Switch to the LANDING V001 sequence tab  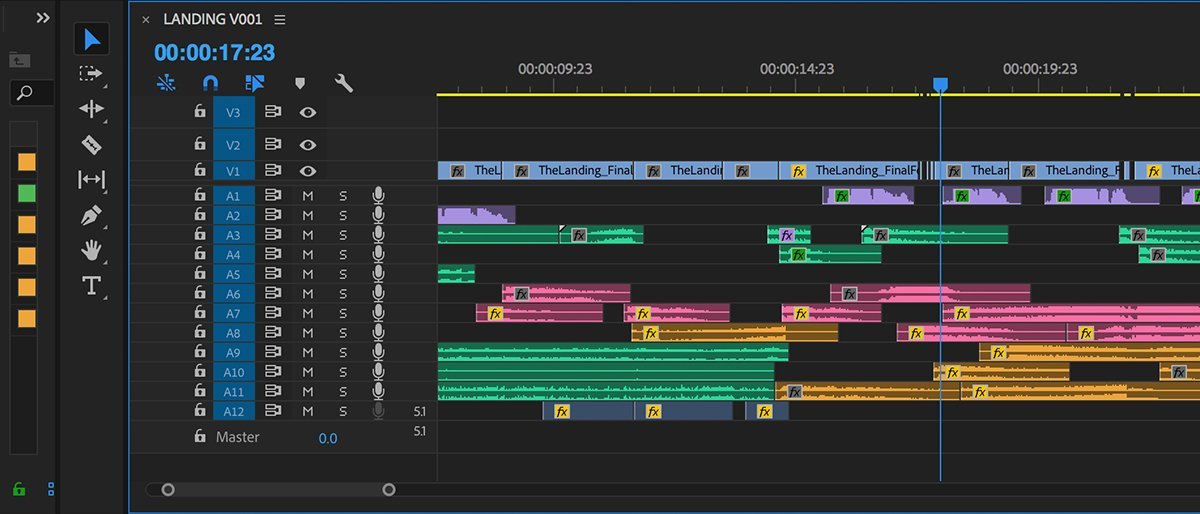pos(214,19)
